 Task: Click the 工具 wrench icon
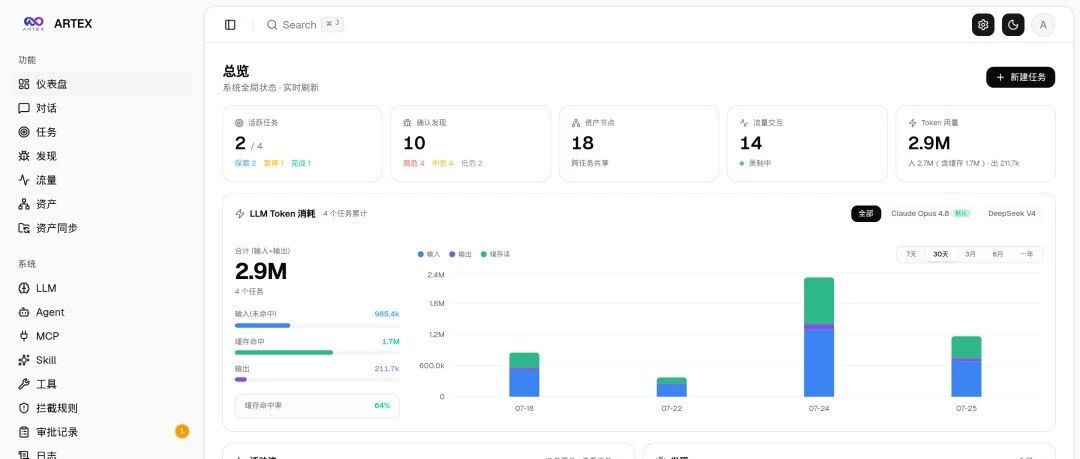click(x=24, y=384)
